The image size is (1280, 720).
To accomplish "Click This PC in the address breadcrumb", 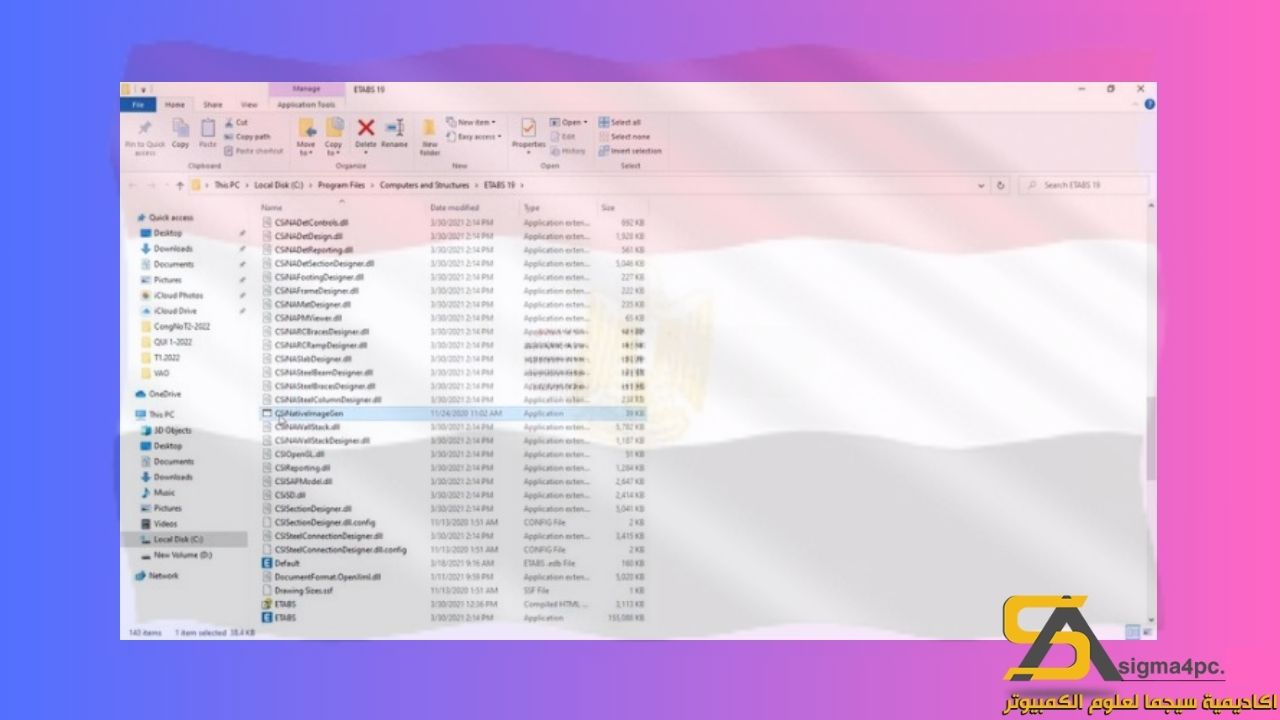I will pos(226,185).
